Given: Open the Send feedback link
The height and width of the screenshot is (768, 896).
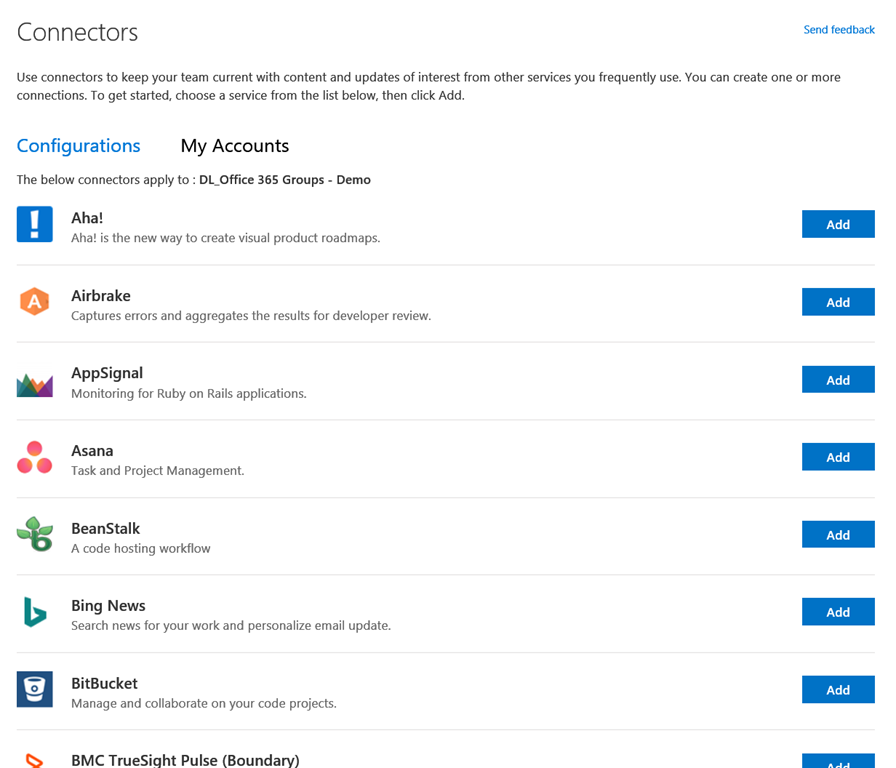Looking at the screenshot, I should (x=838, y=30).
